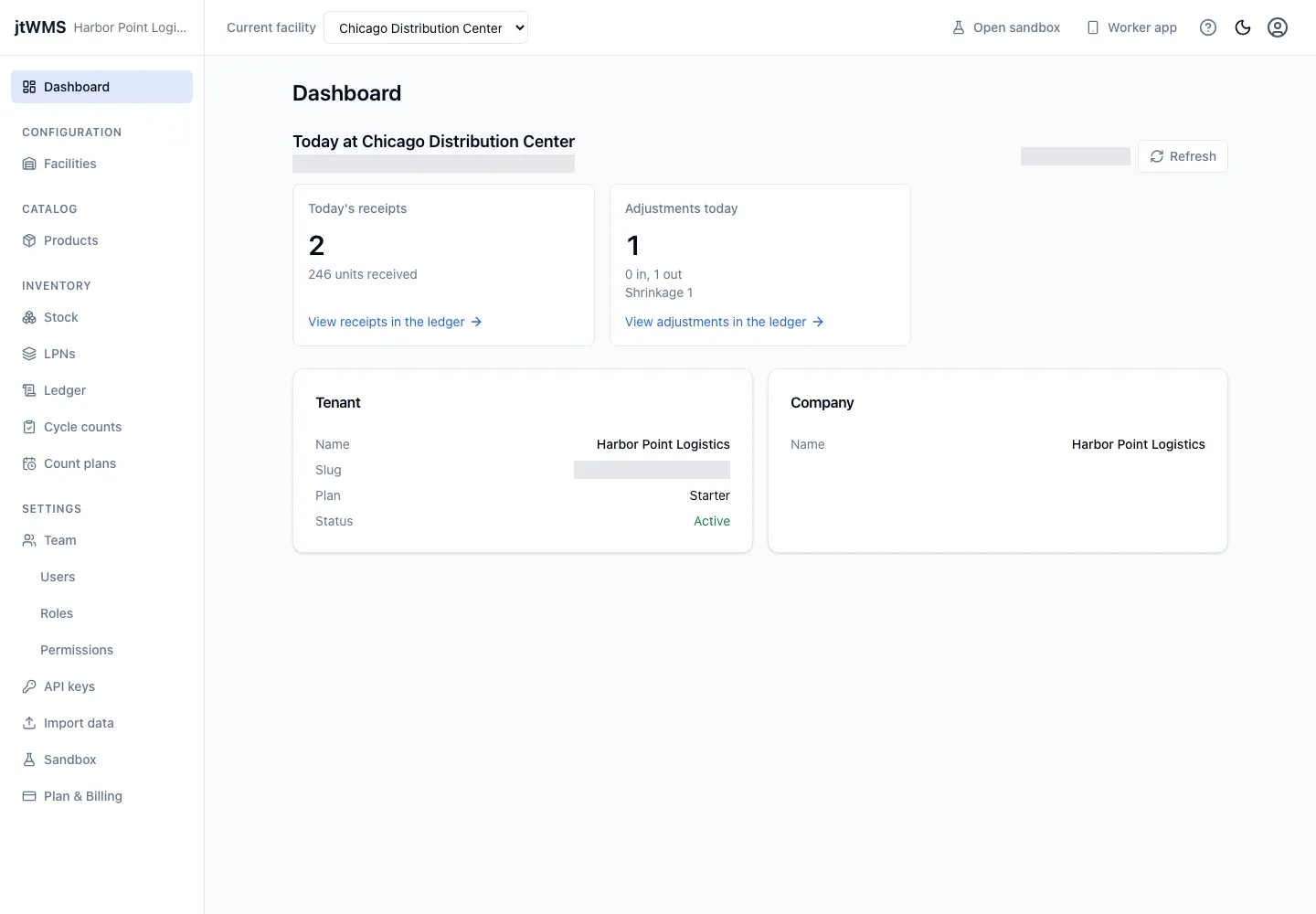Click Open sandbox in top bar
This screenshot has height=914, width=1316.
coord(1006,27)
